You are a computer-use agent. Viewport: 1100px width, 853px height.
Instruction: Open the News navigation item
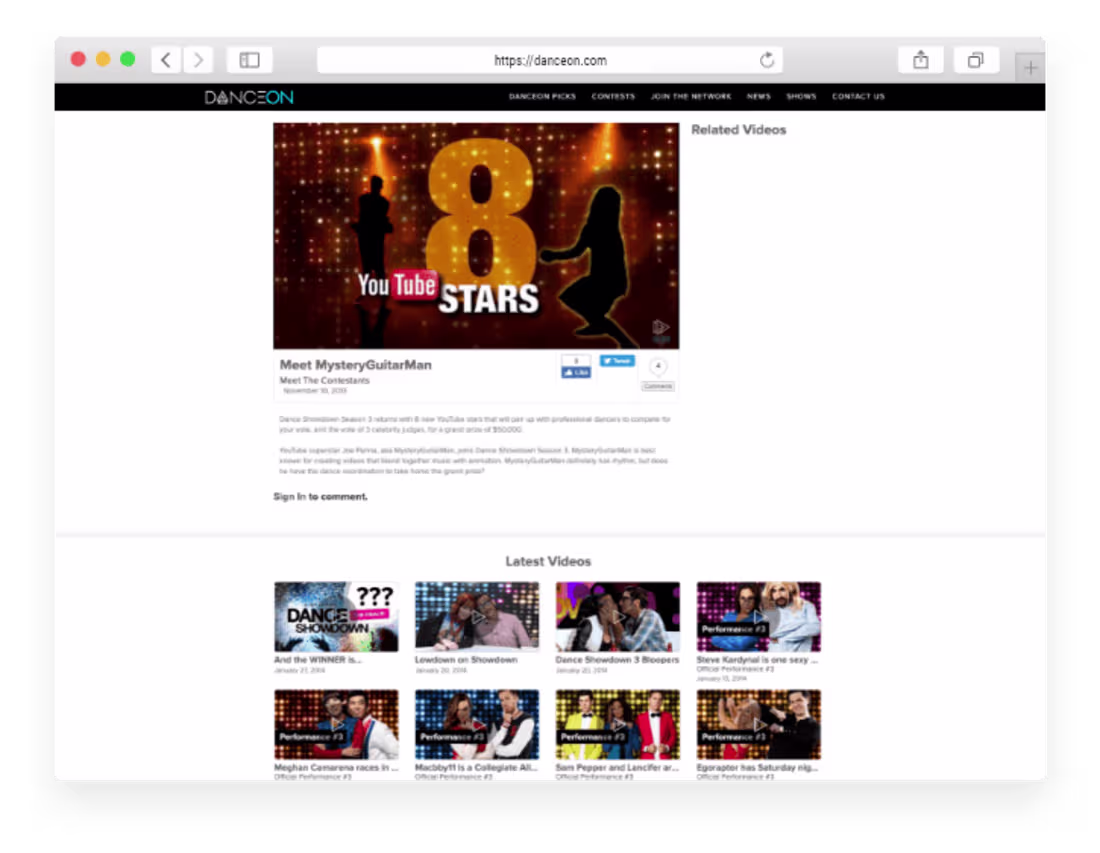click(758, 97)
